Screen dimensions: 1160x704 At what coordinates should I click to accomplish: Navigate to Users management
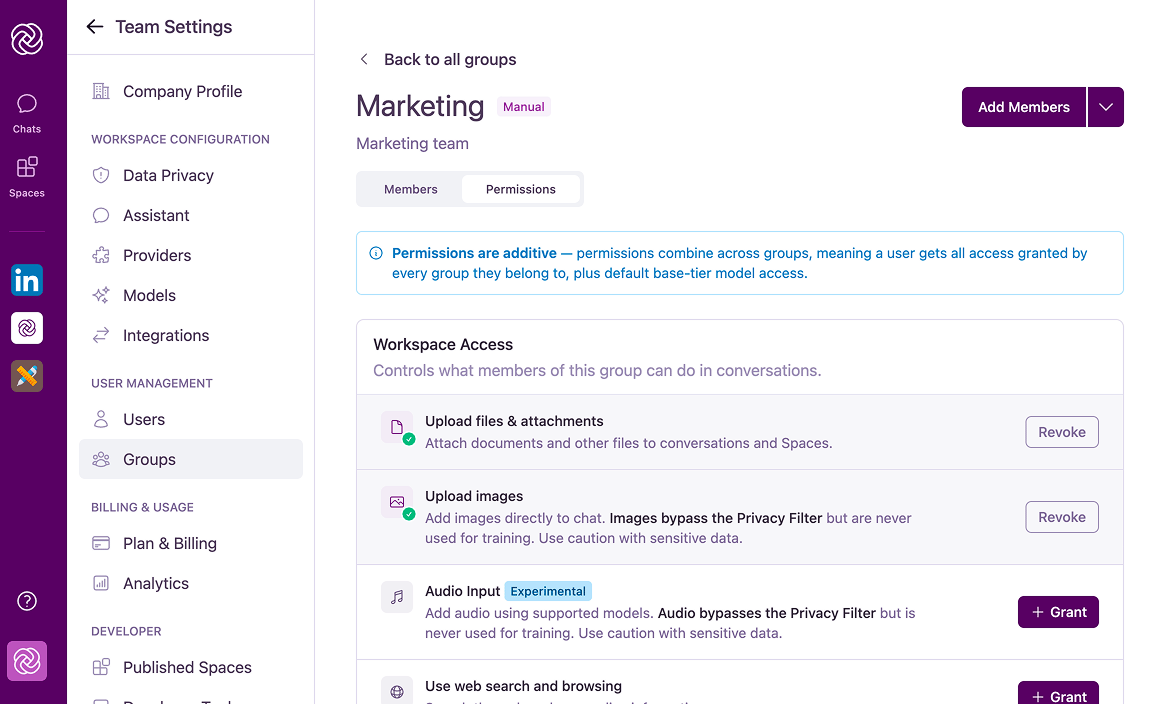[x=191, y=419]
